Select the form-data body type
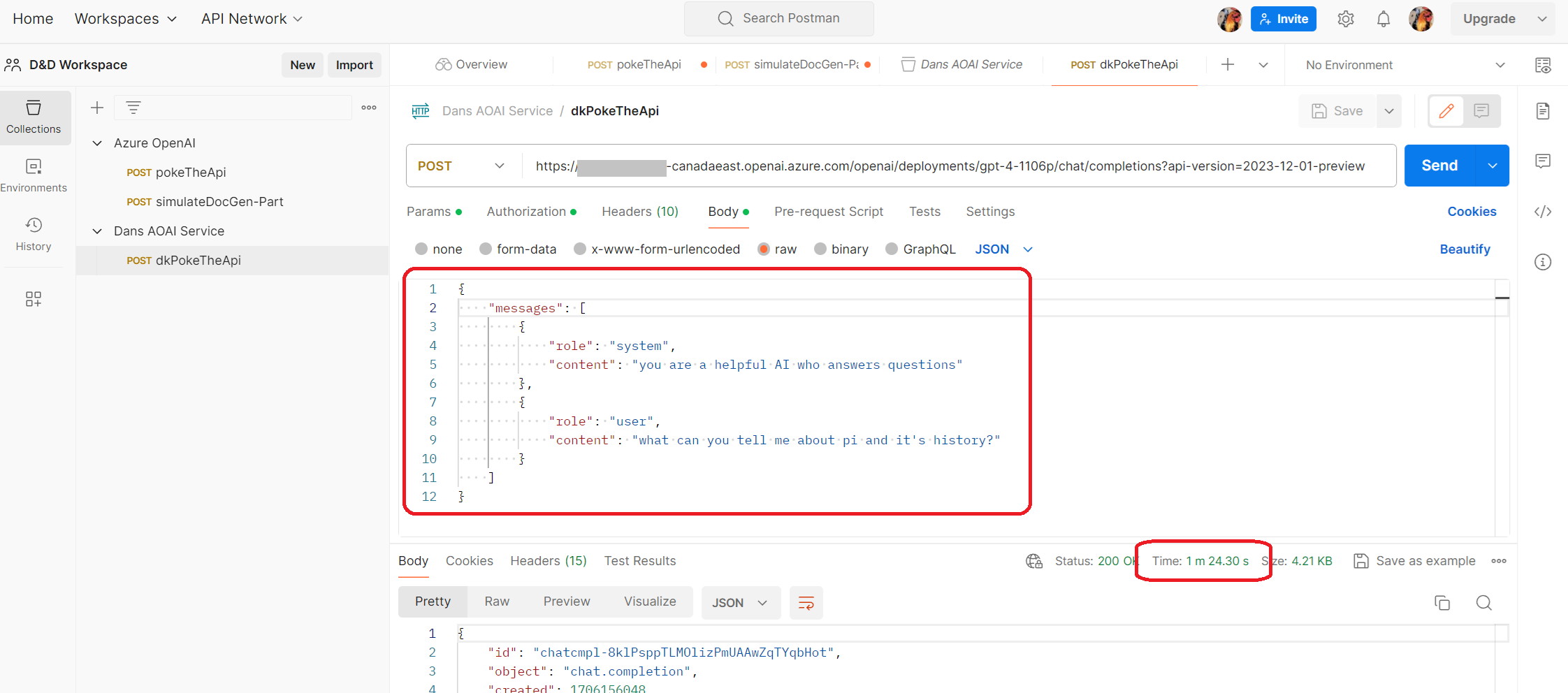Image resolution: width=1568 pixels, height=693 pixels. (x=486, y=249)
